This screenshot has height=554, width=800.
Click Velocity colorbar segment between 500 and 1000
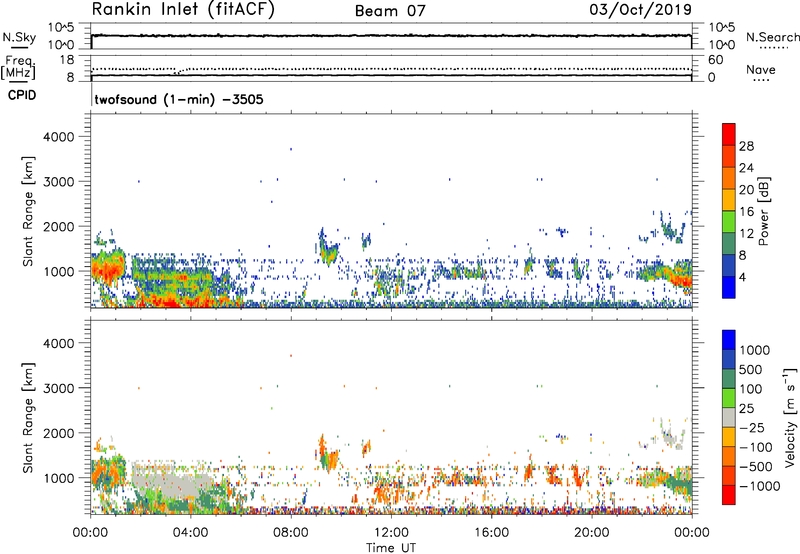[x=729, y=359]
